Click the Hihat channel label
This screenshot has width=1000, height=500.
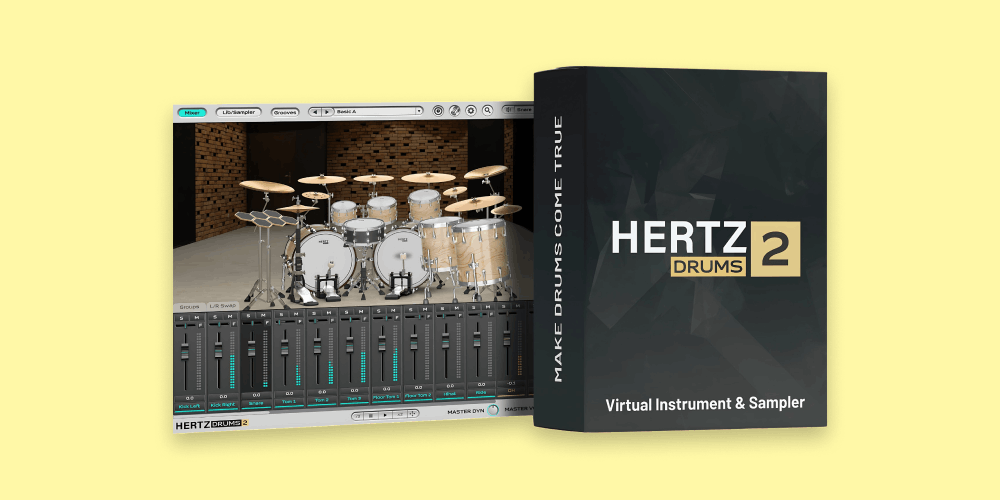[450, 394]
